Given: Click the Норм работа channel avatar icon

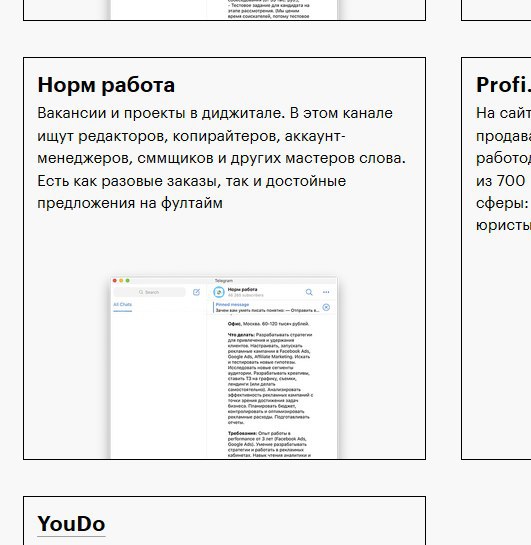Looking at the screenshot, I should pos(219,292).
